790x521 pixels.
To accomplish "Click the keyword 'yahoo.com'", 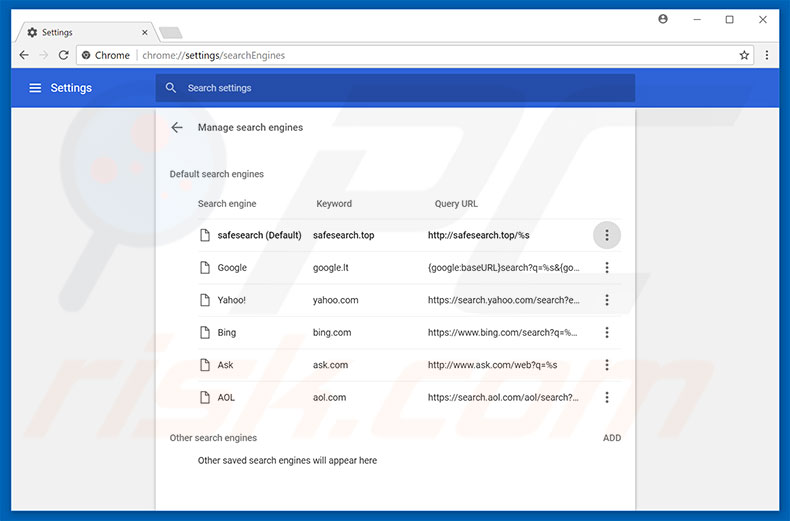I will pos(336,300).
